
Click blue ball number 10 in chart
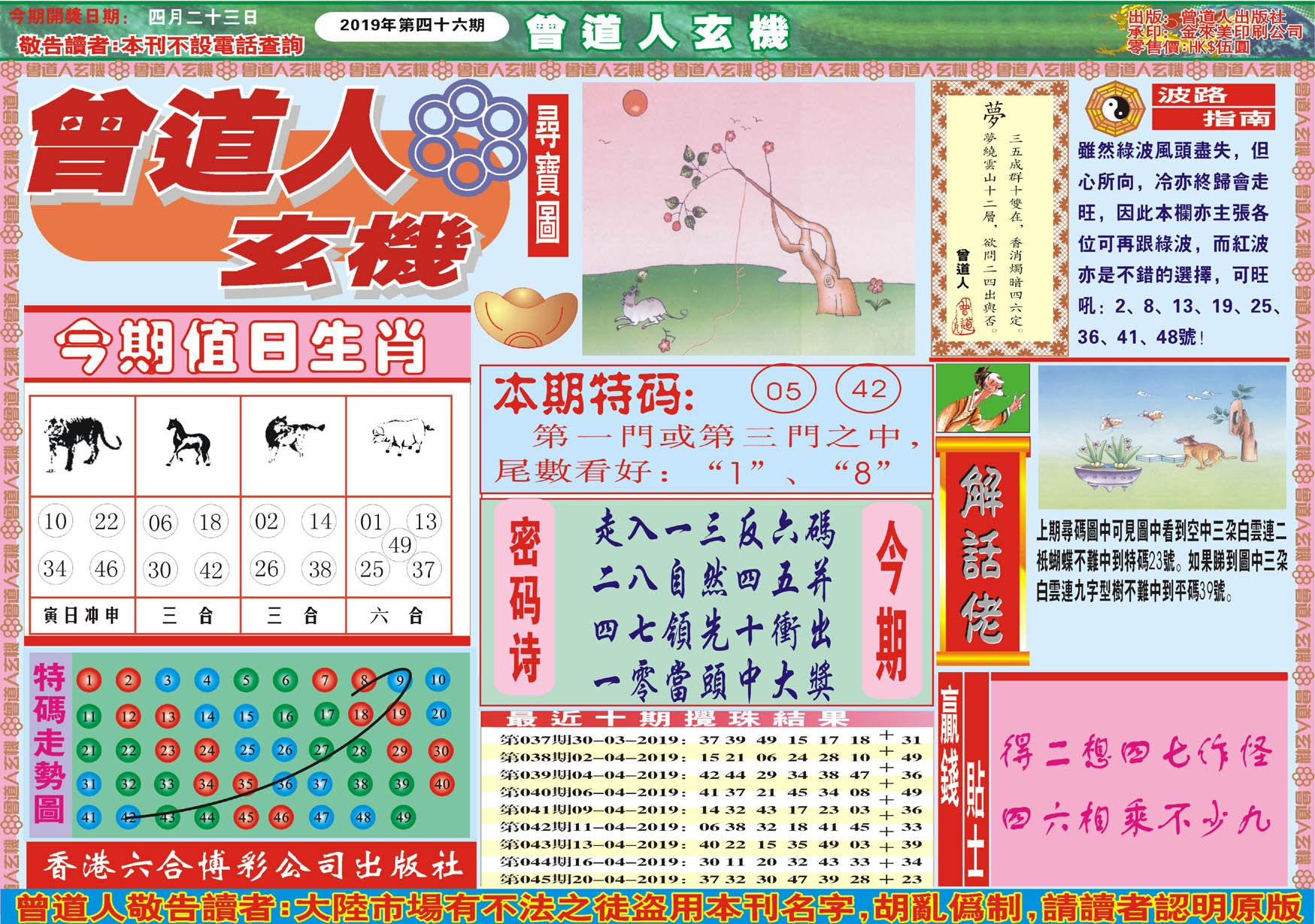tap(438, 680)
